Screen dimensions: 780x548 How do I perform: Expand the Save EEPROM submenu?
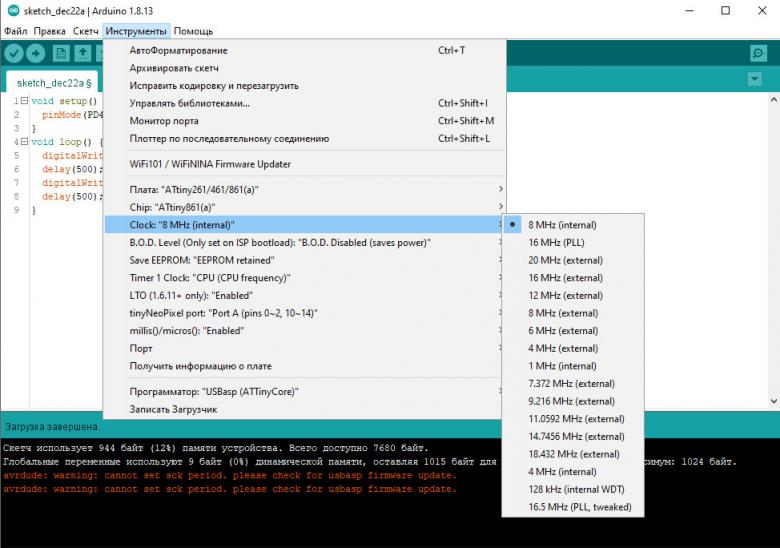(304, 260)
